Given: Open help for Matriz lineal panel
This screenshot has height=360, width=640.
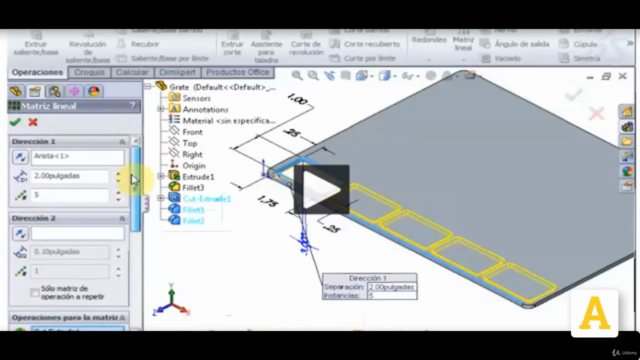Looking at the screenshot, I should (x=132, y=106).
